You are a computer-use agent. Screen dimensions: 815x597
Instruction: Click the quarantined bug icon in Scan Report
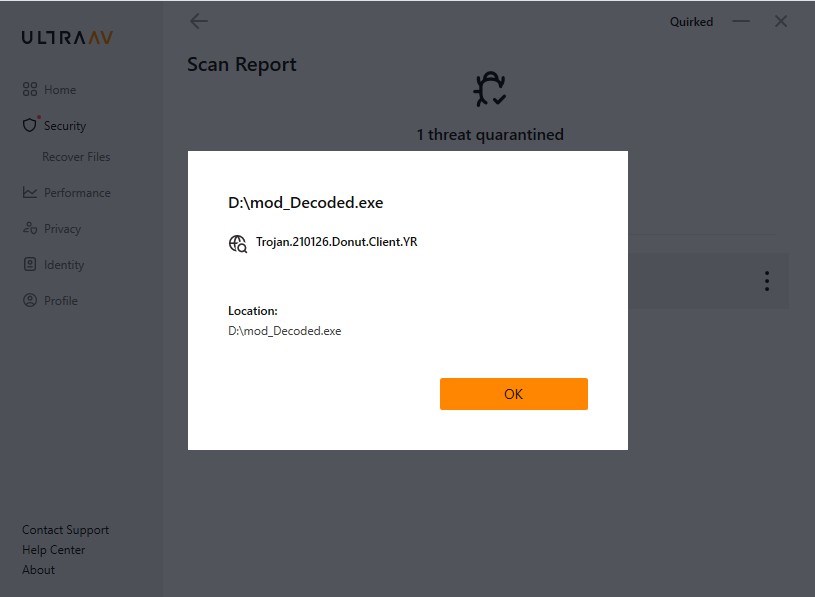489,90
